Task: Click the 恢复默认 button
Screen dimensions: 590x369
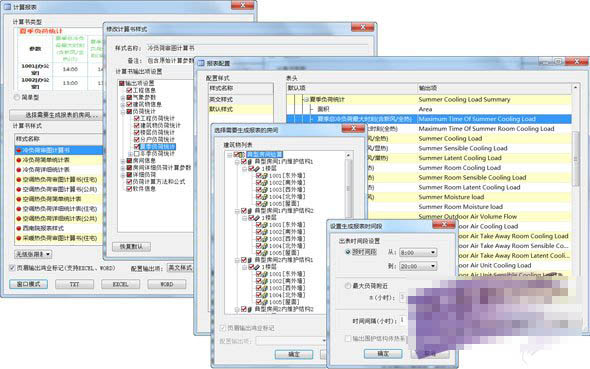Action: pos(131,246)
